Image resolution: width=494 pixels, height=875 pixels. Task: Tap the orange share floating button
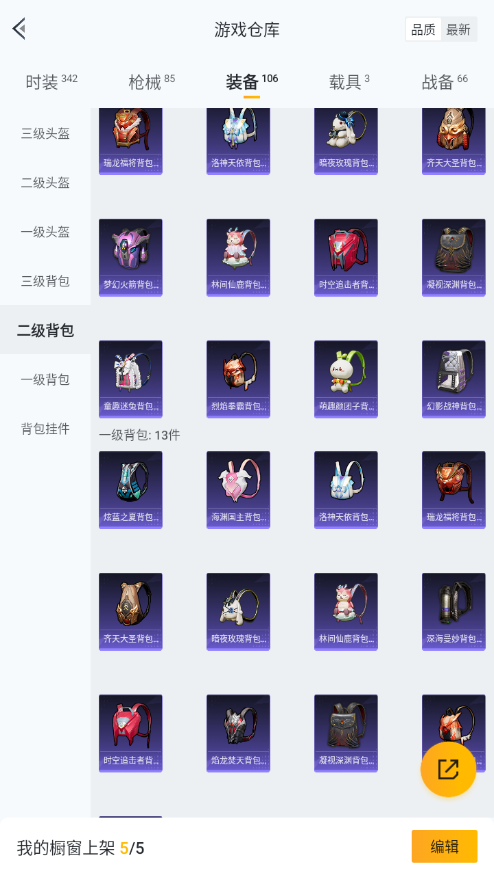[448, 769]
